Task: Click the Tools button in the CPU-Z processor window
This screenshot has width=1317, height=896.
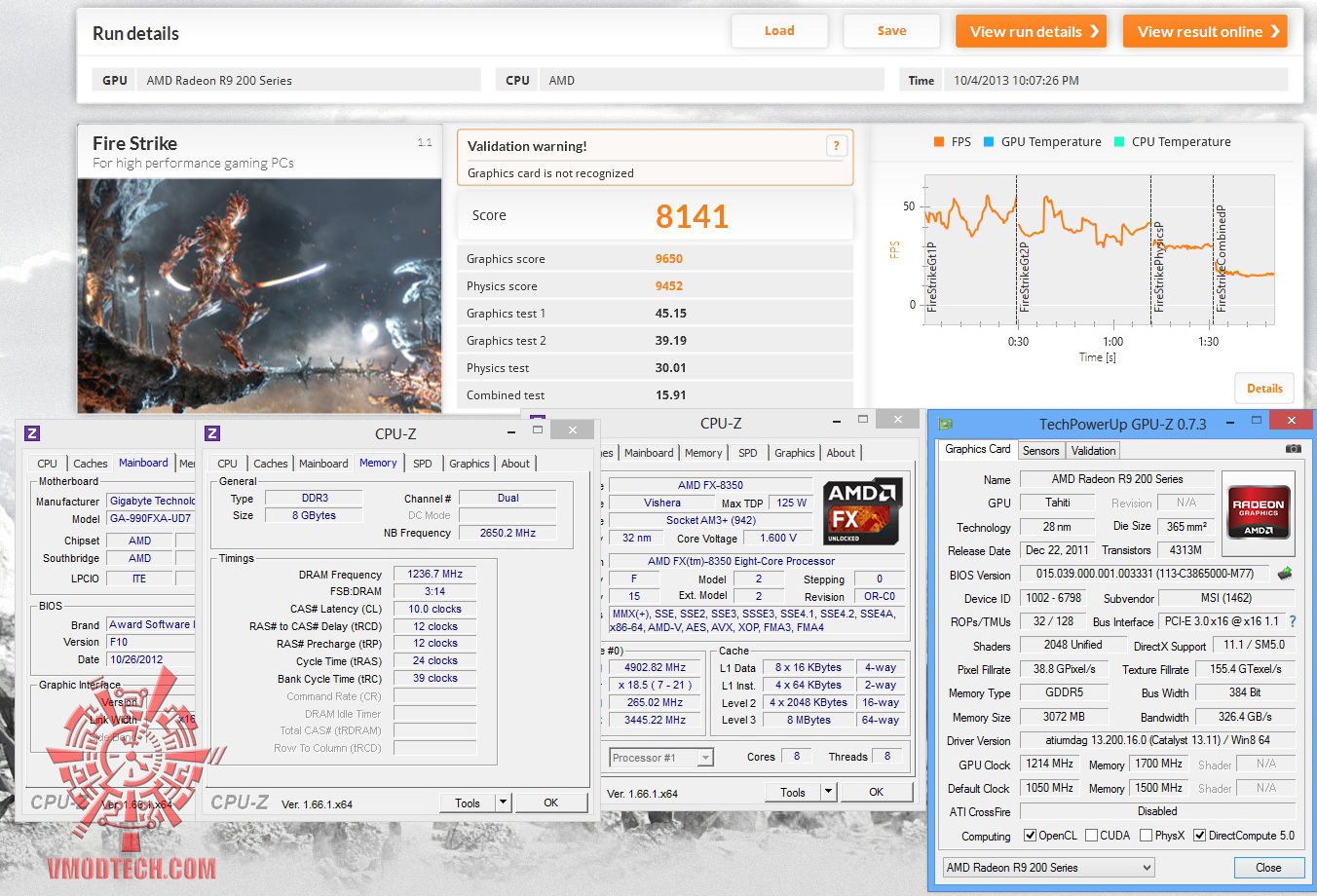Action: 793,792
